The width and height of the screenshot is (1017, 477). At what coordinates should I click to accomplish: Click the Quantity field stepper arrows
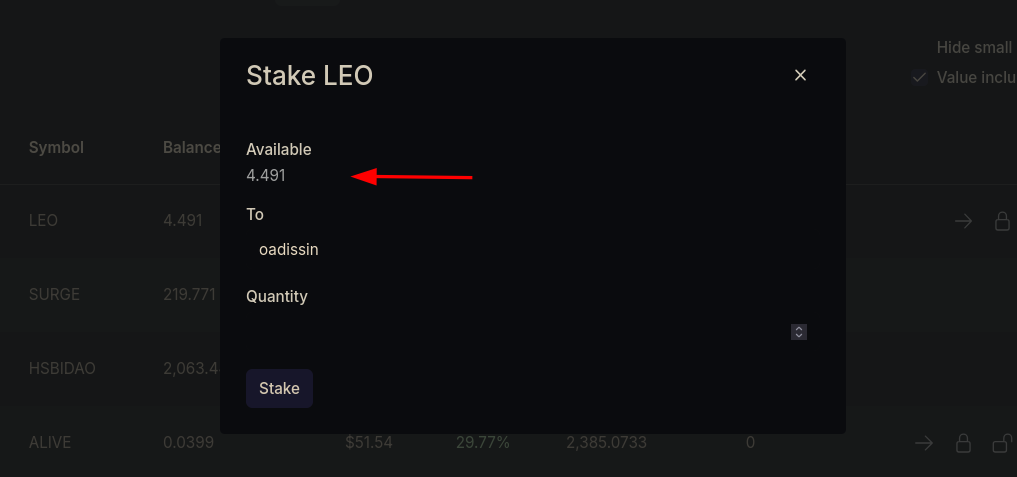point(799,332)
